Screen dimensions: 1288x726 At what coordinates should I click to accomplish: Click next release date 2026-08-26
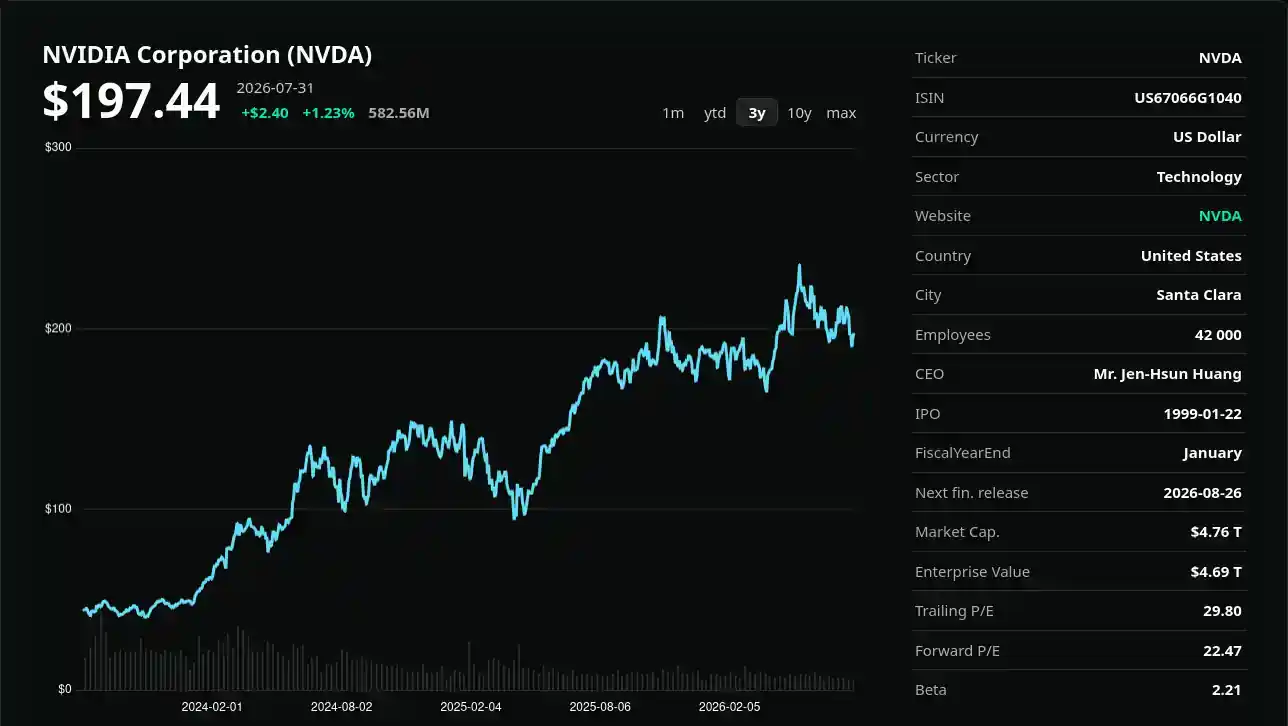(1202, 493)
